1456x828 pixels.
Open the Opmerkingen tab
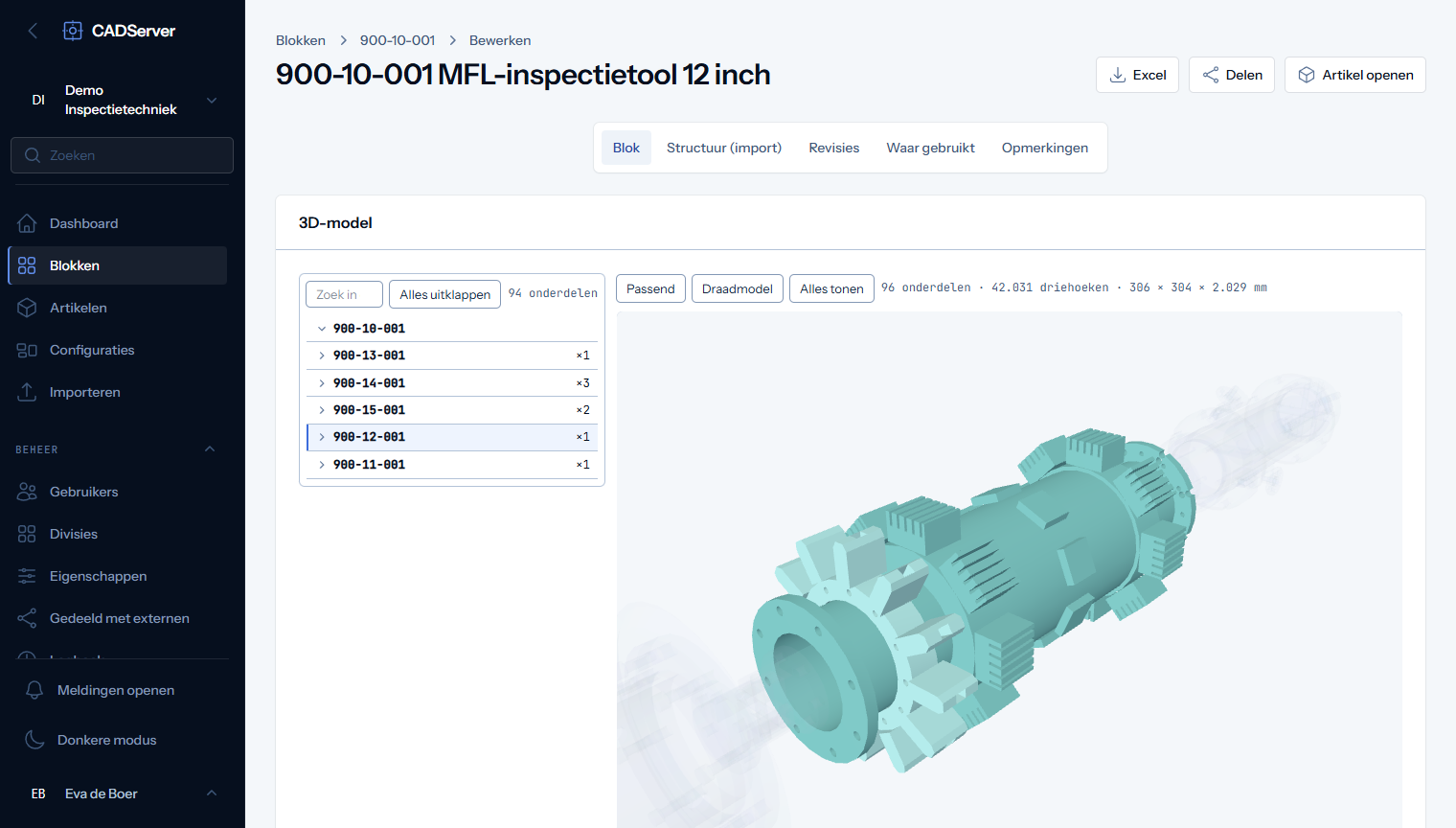[1045, 148]
